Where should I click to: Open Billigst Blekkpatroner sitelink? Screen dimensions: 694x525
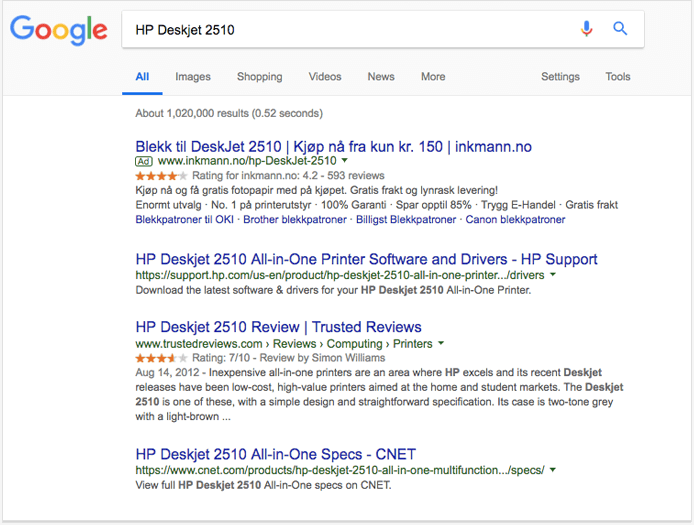pos(406,220)
